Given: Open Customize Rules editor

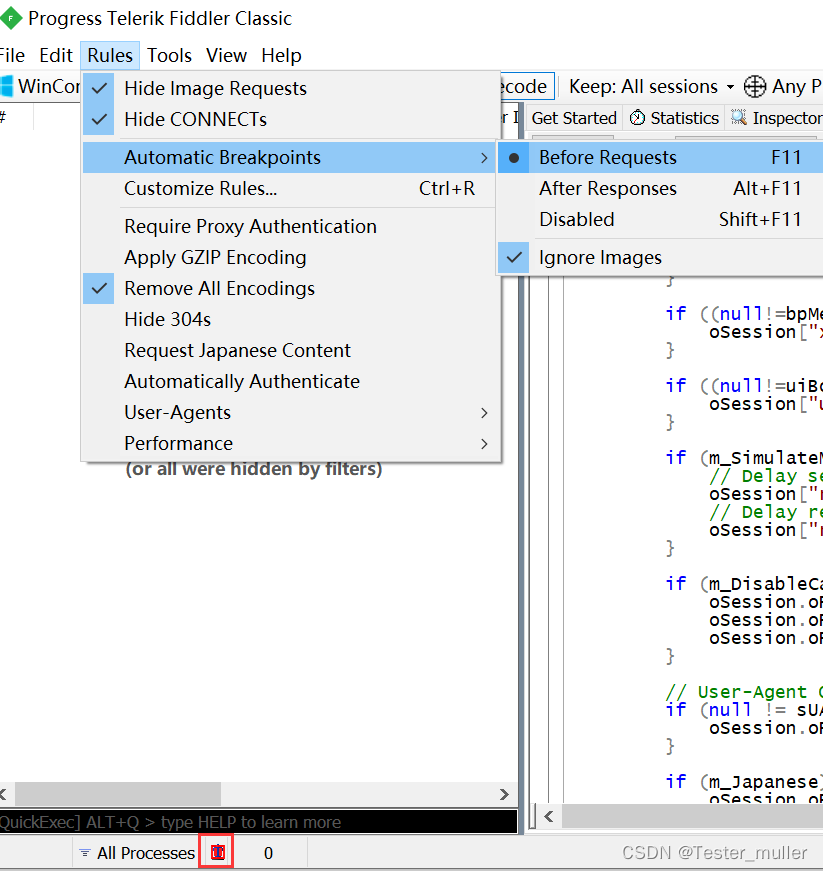Looking at the screenshot, I should (291, 188).
